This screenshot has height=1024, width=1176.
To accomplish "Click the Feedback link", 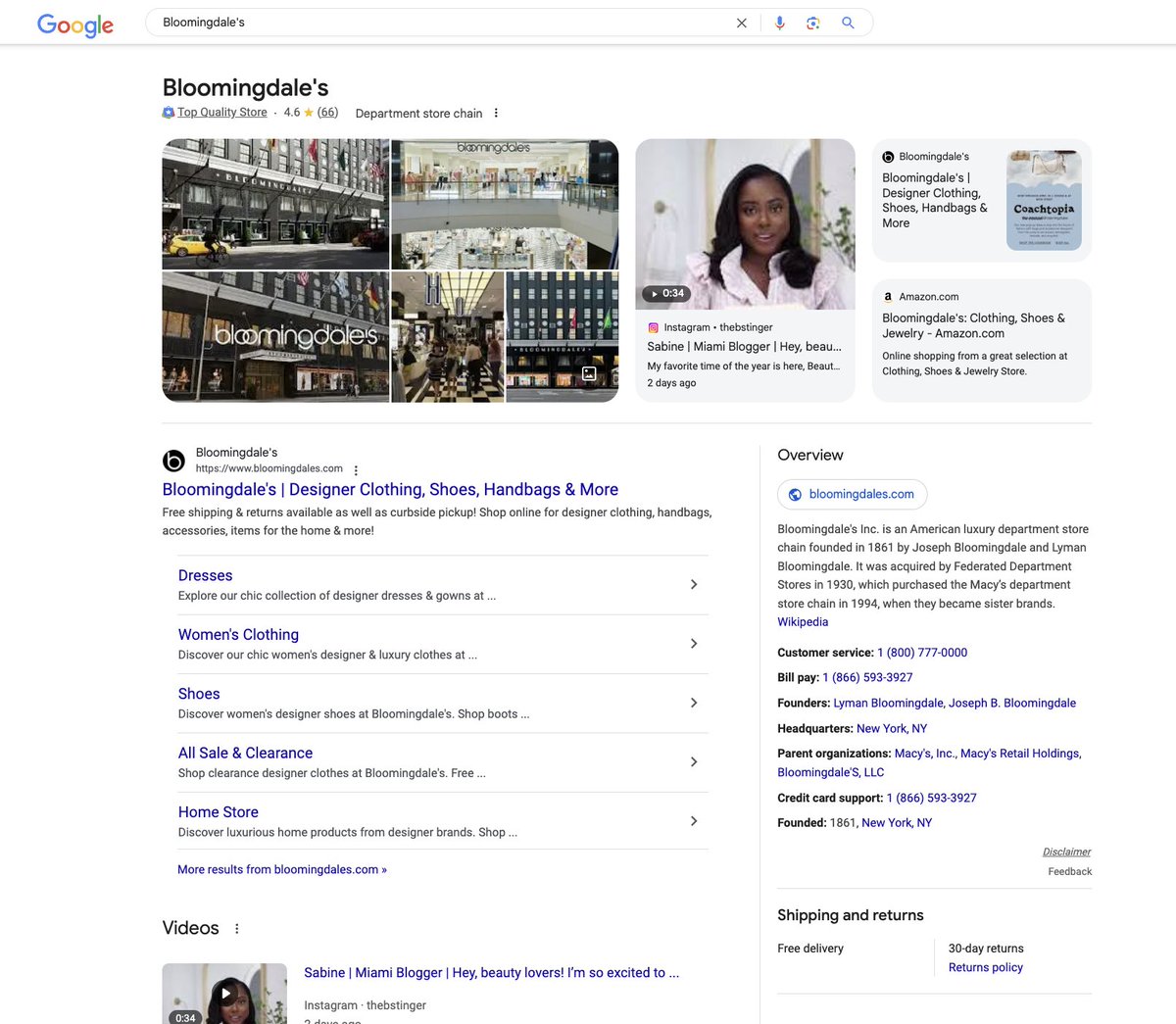I will point(1069,871).
